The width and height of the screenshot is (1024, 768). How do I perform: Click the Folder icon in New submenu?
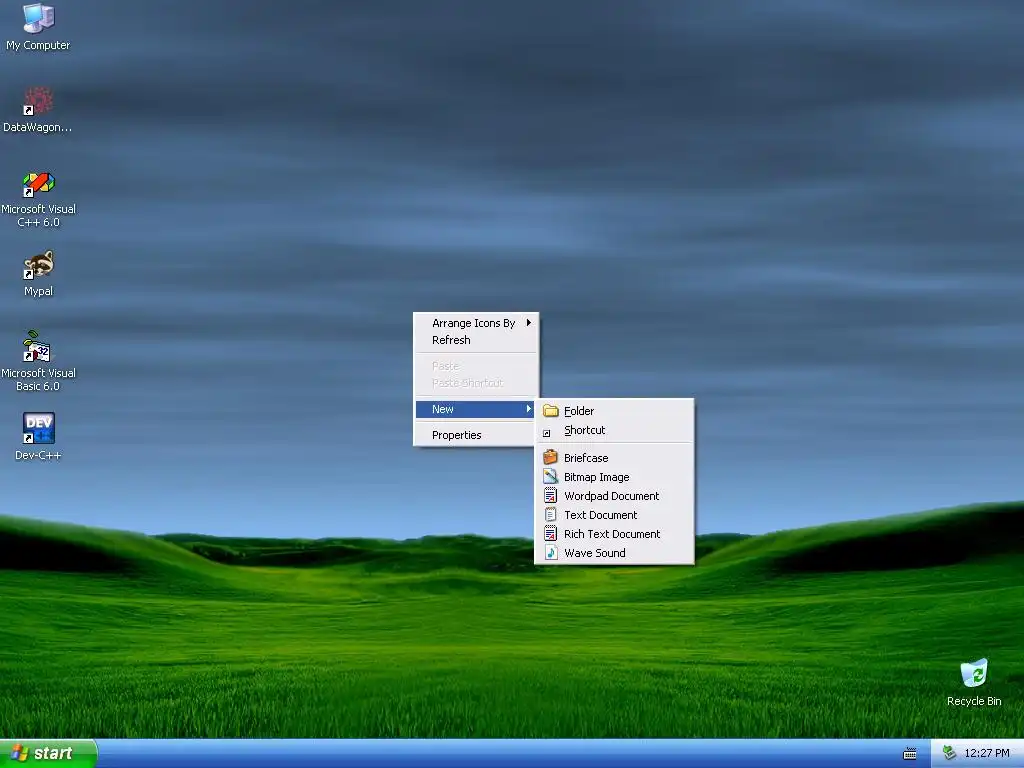551,411
